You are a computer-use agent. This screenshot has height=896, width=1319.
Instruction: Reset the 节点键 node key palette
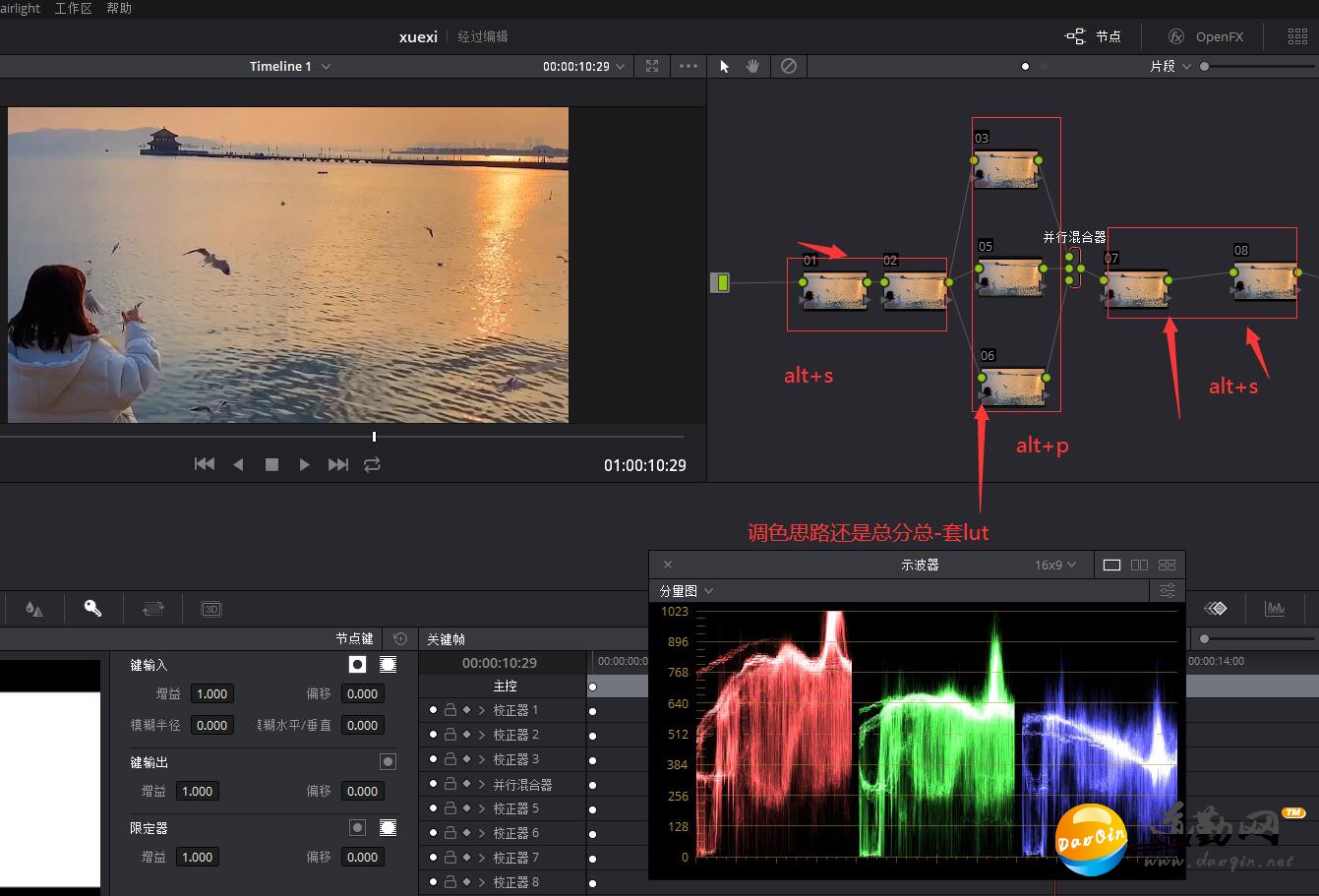[400, 638]
